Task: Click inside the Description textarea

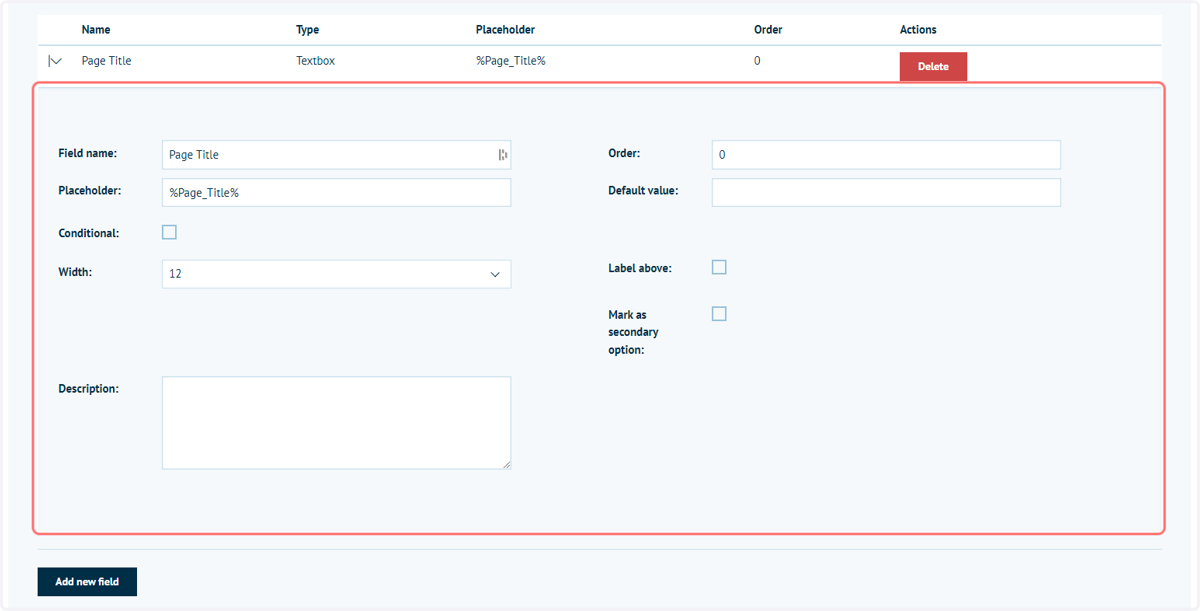Action: click(336, 423)
